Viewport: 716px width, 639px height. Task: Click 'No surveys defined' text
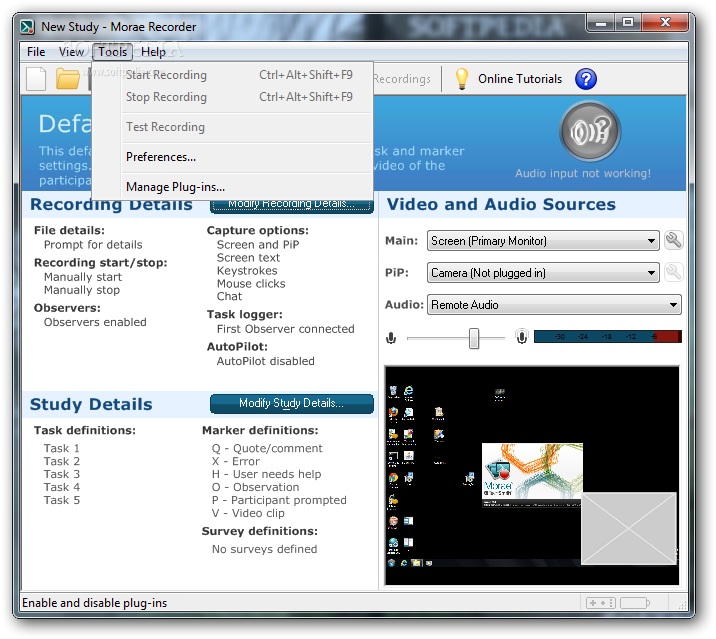(x=264, y=549)
